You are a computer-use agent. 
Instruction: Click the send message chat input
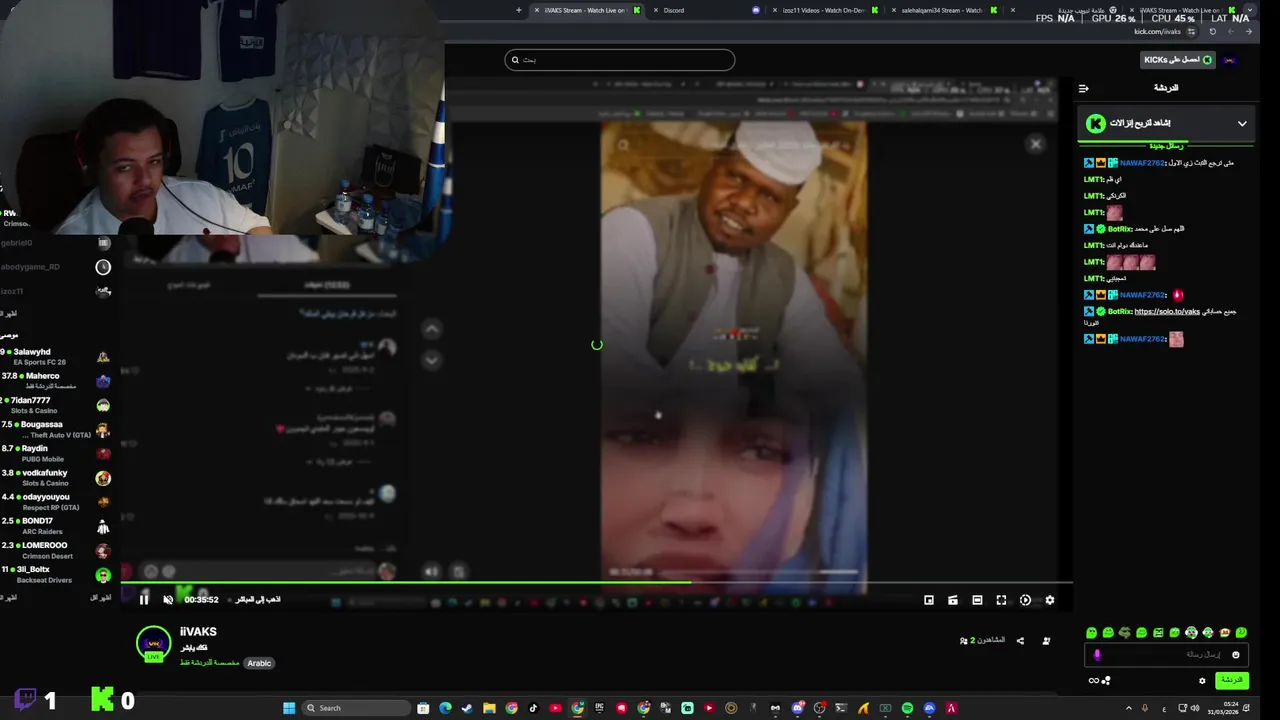click(1165, 655)
